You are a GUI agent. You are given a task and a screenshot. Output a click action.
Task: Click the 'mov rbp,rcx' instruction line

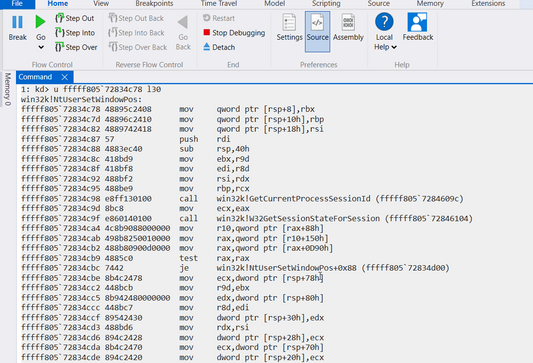[x=135, y=189]
